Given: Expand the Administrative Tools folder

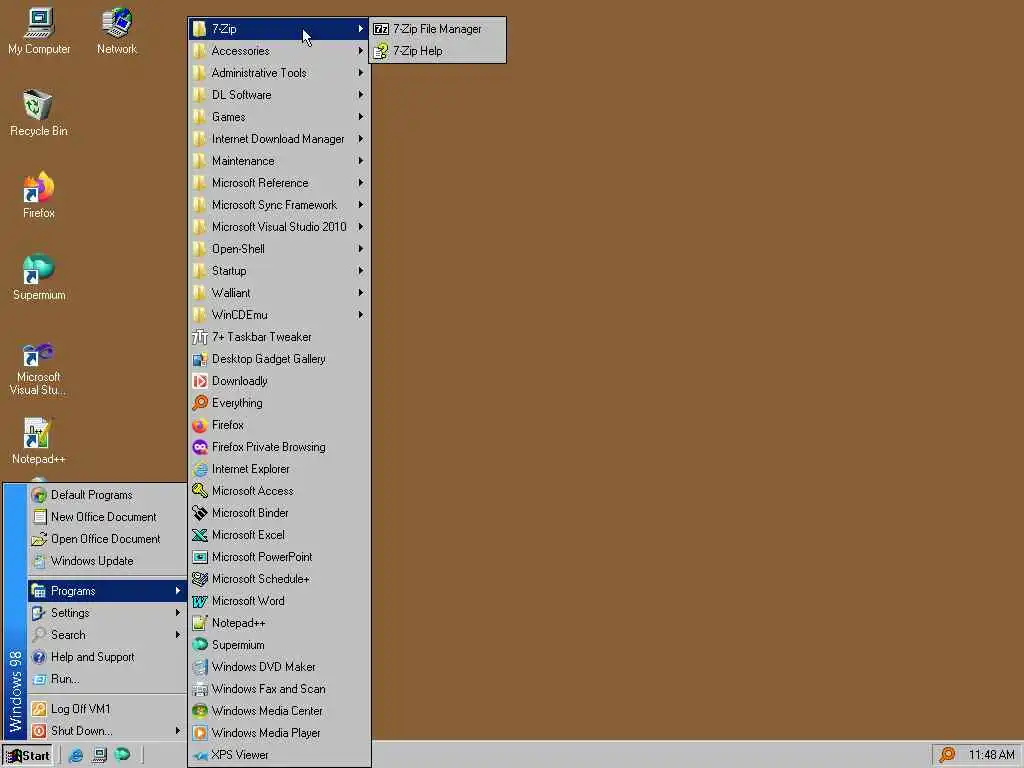Looking at the screenshot, I should (279, 73).
